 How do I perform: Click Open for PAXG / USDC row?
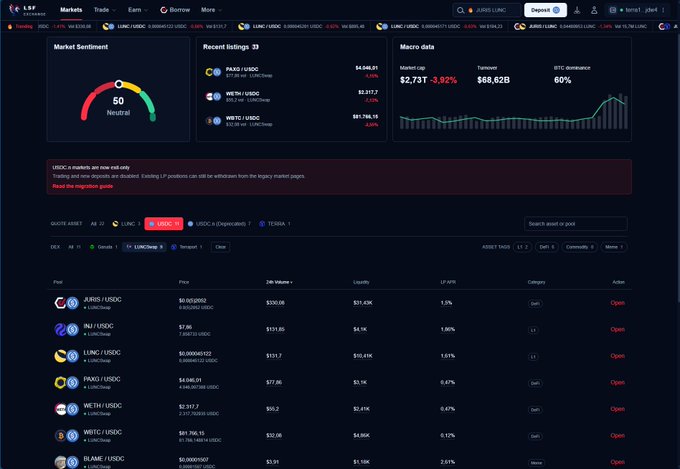point(617,382)
